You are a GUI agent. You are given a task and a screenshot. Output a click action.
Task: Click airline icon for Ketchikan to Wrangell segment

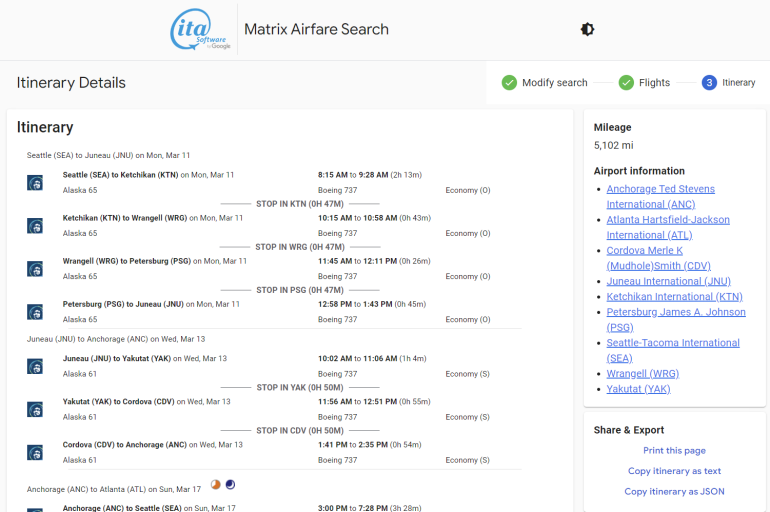click(x=35, y=225)
